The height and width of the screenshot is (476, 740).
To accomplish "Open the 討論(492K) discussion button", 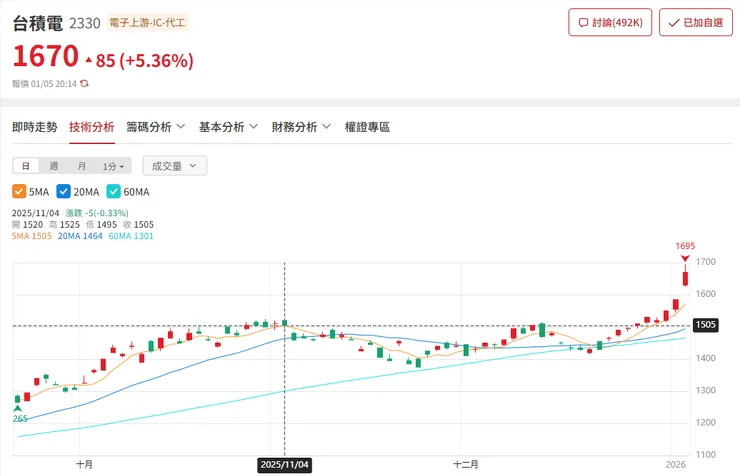I will click(610, 22).
